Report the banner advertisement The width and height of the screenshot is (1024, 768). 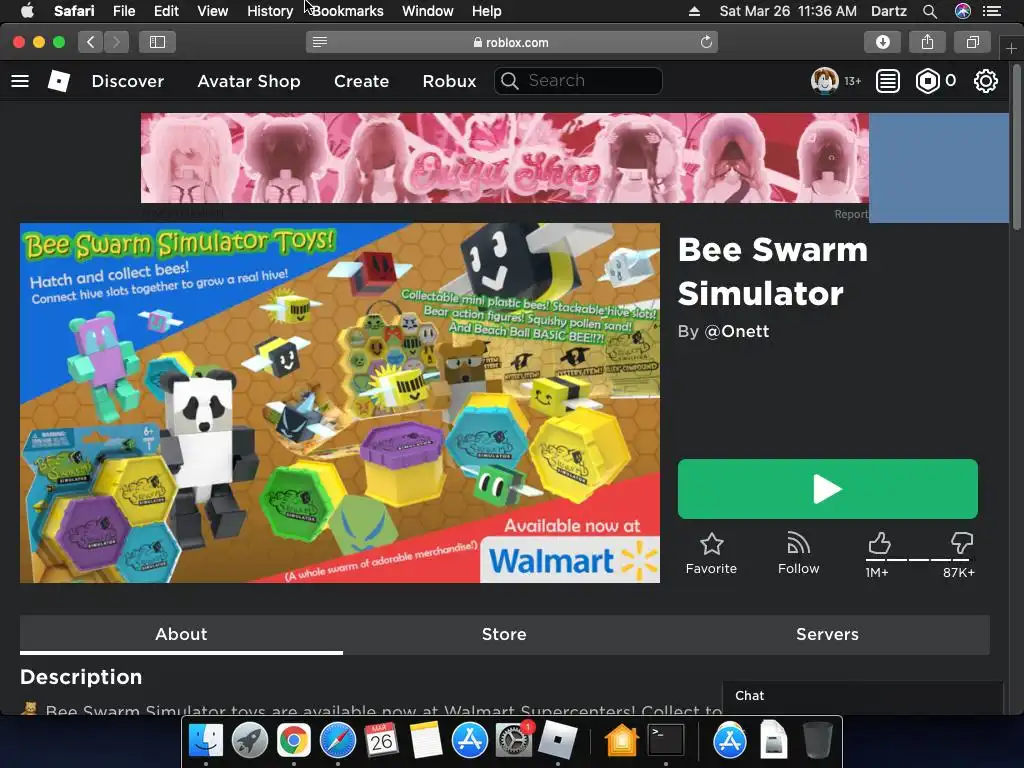(x=851, y=214)
